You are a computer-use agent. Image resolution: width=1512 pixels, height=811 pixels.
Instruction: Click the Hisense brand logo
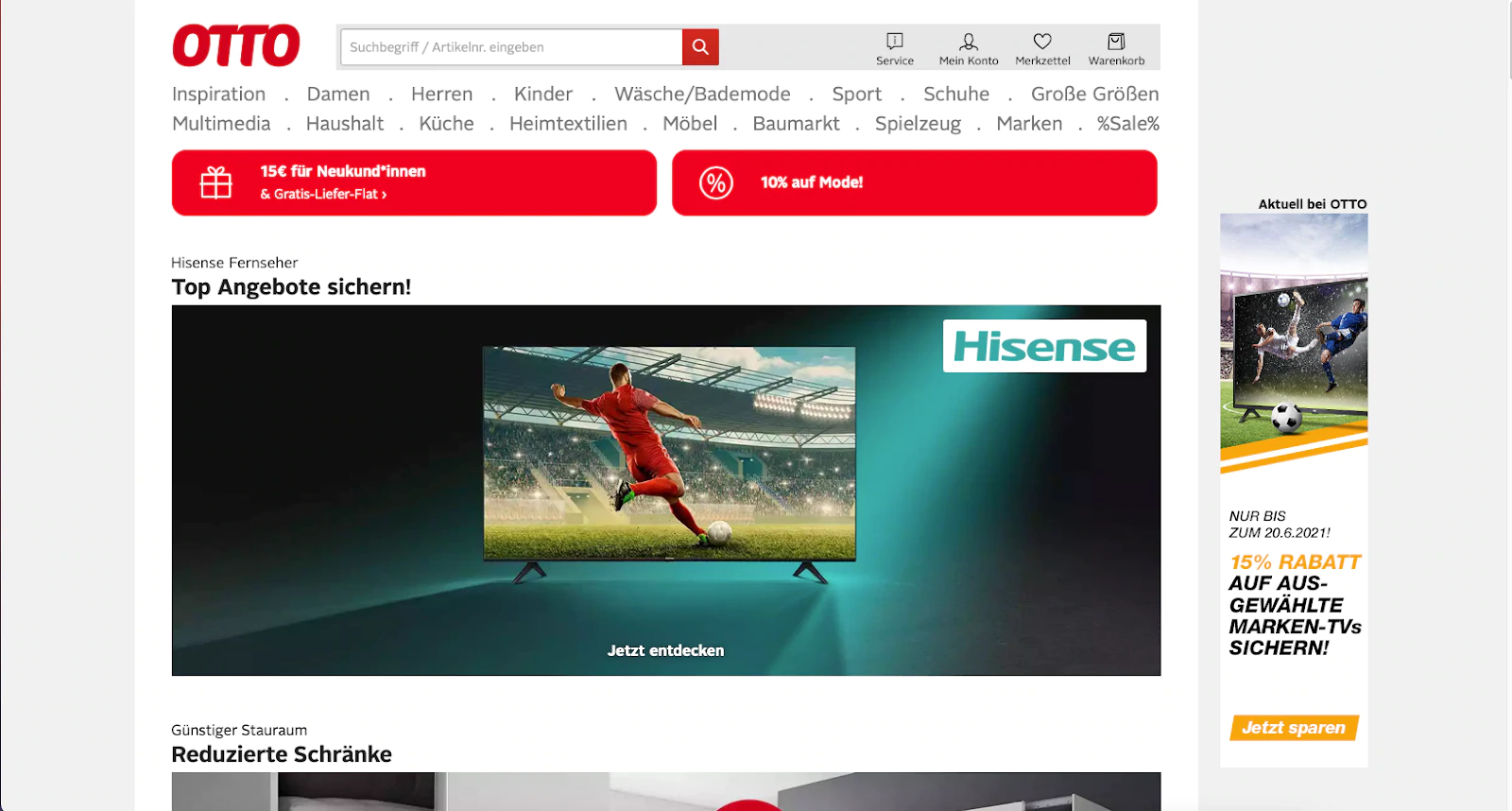click(1044, 346)
